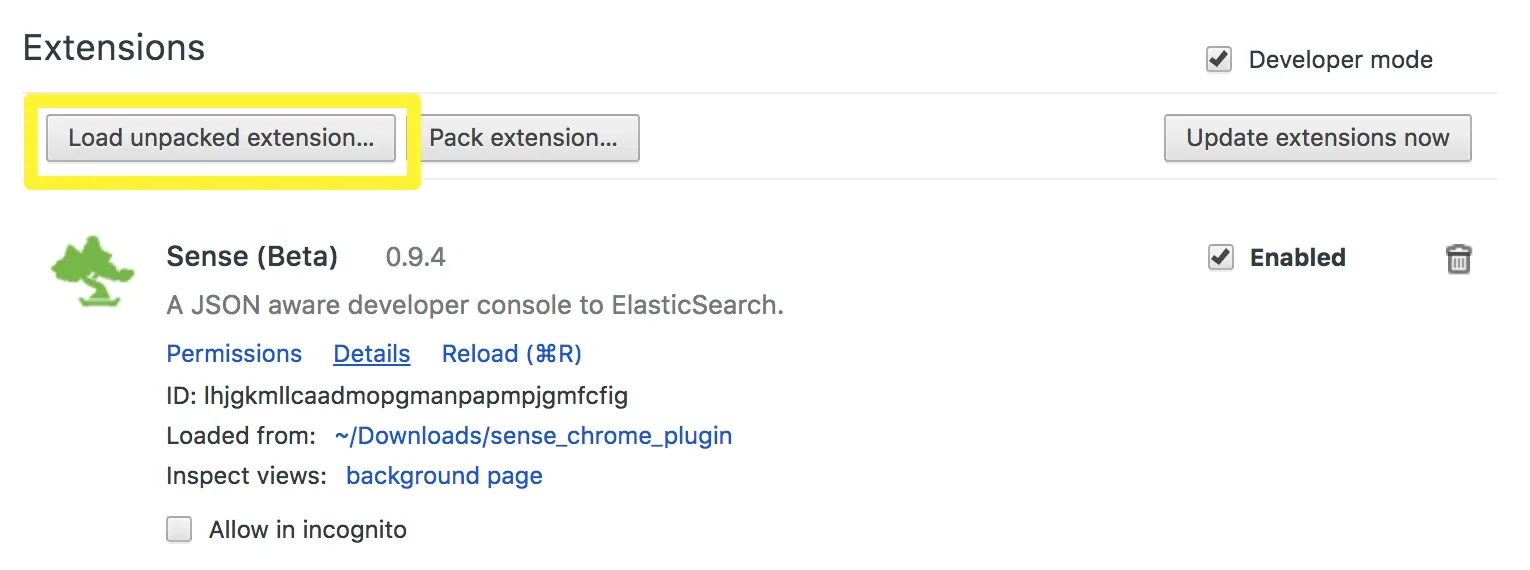The height and width of the screenshot is (570, 1530).
Task: Click the Reload (⌘R) link
Action: coord(511,354)
